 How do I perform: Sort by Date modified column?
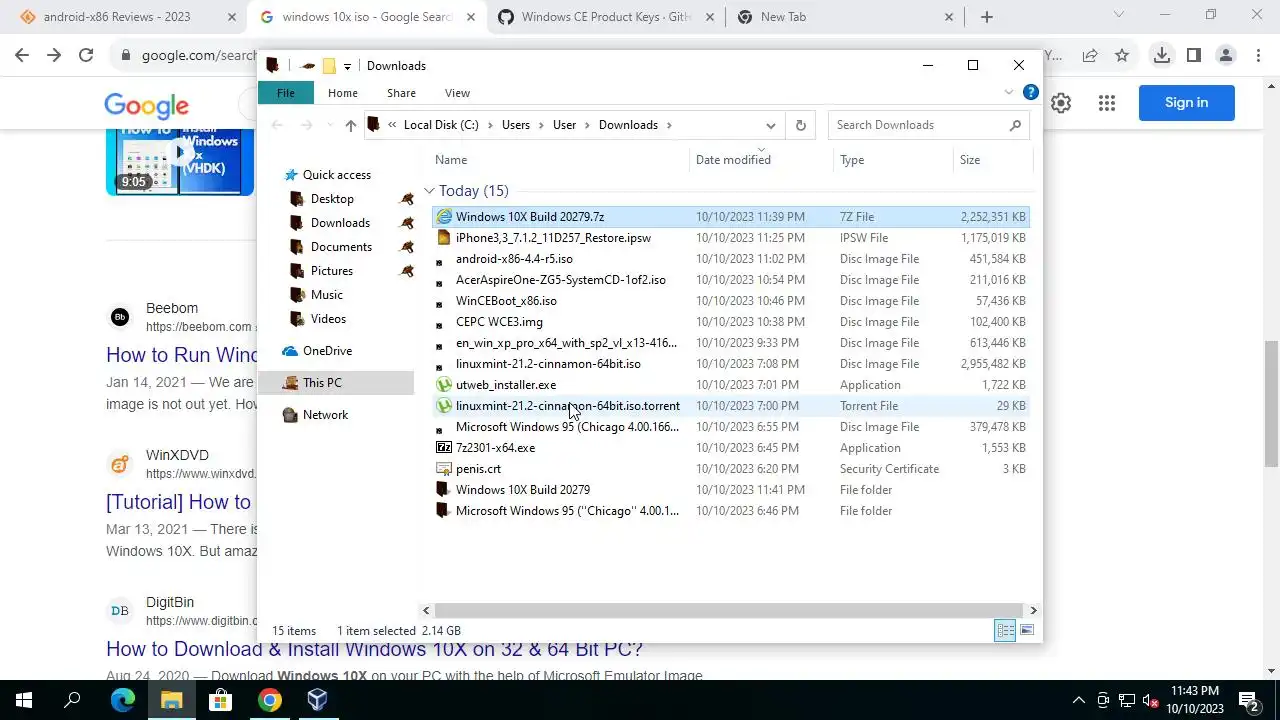[x=761, y=160]
